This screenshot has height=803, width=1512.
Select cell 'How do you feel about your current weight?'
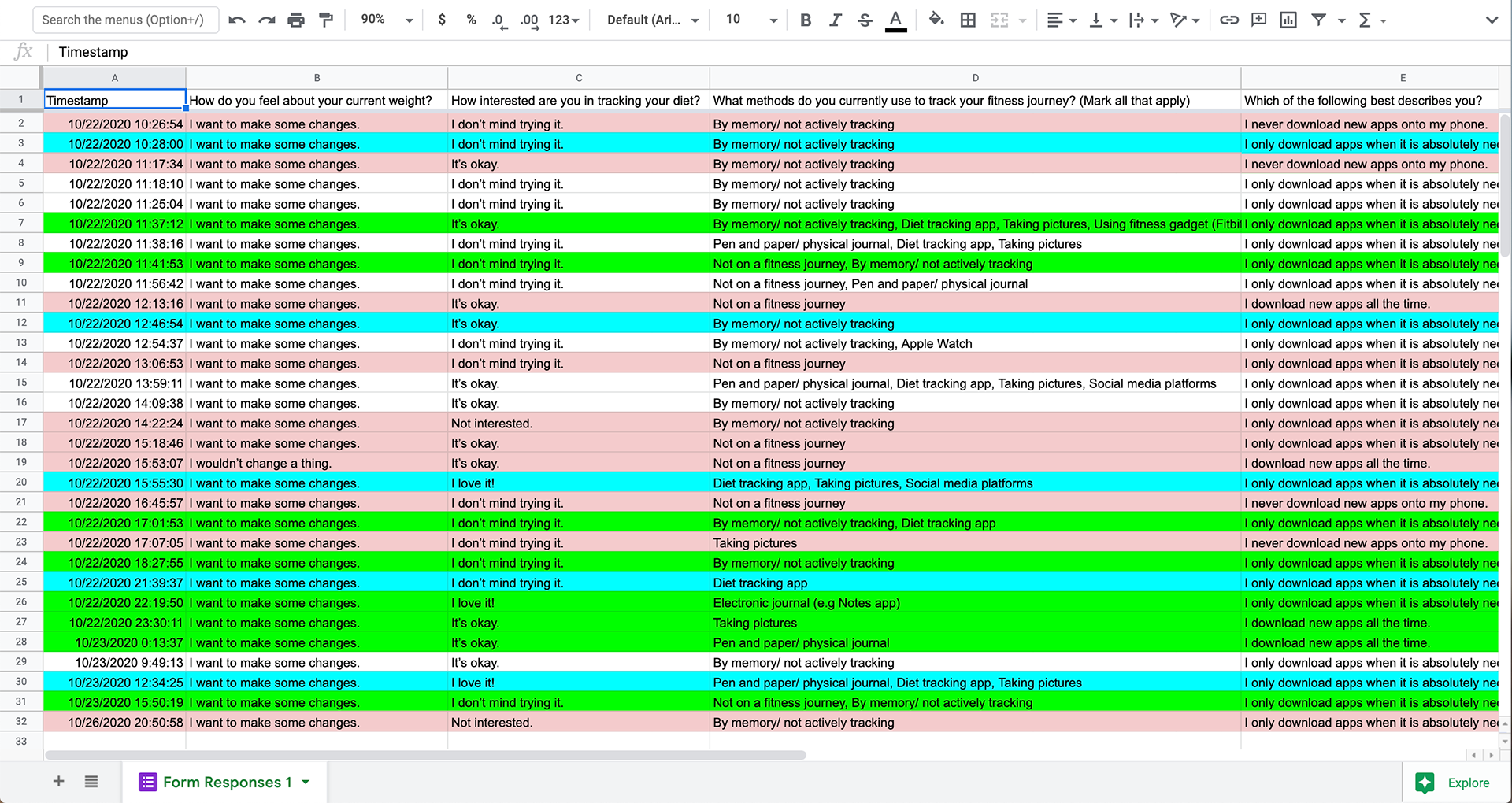(317, 100)
